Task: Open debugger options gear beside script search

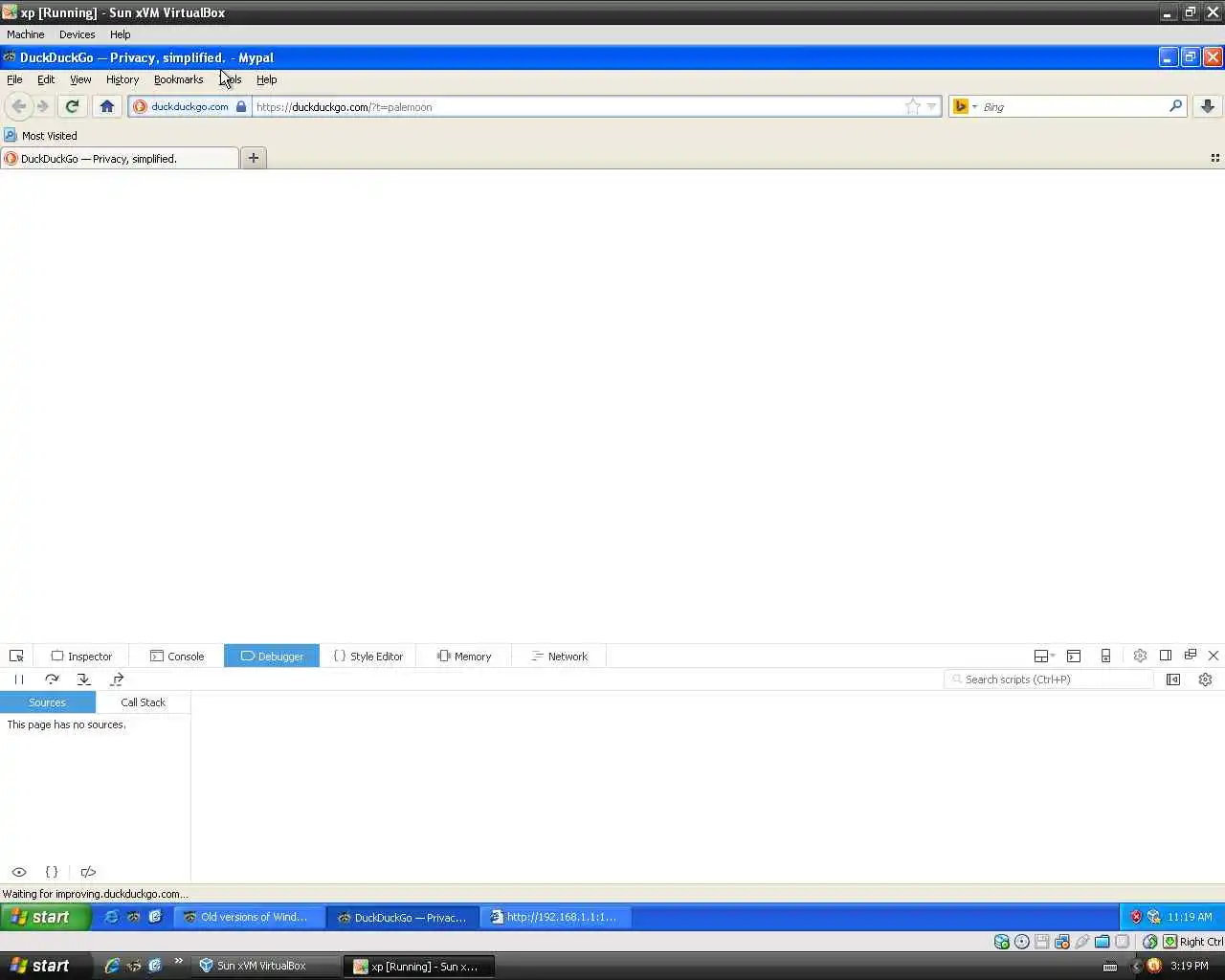Action: point(1205,679)
